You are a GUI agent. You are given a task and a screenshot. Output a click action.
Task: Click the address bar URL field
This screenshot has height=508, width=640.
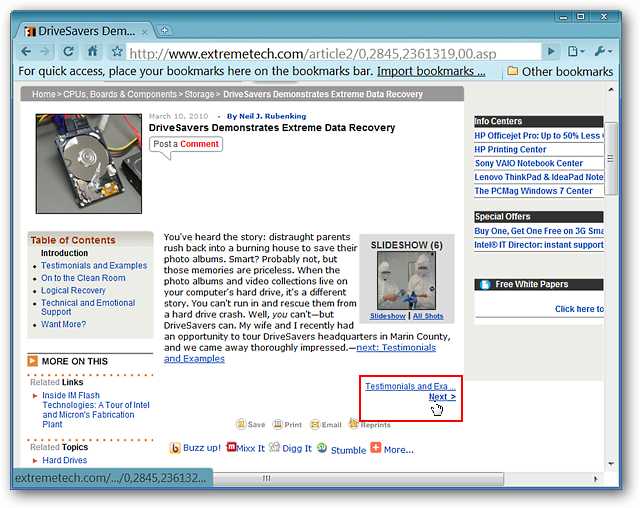tap(333, 53)
